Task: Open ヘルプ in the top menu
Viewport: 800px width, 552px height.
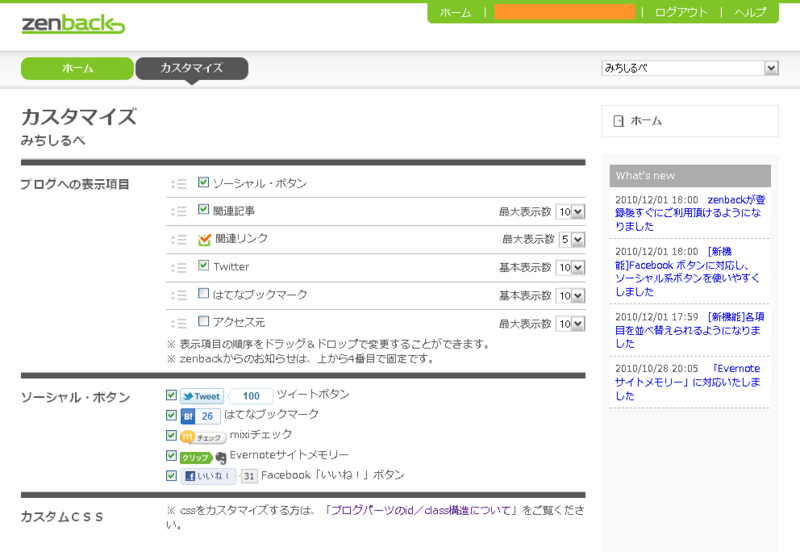Action: (x=750, y=12)
